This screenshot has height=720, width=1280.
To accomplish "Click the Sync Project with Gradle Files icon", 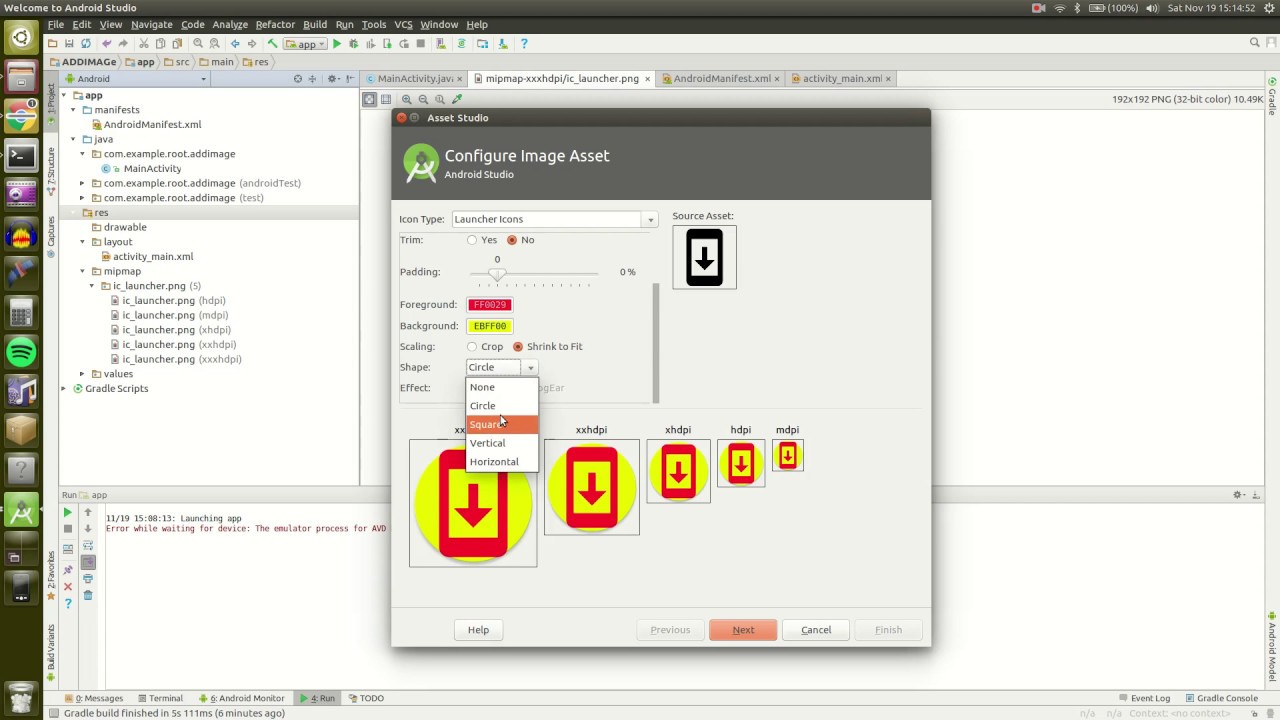I will click(462, 43).
